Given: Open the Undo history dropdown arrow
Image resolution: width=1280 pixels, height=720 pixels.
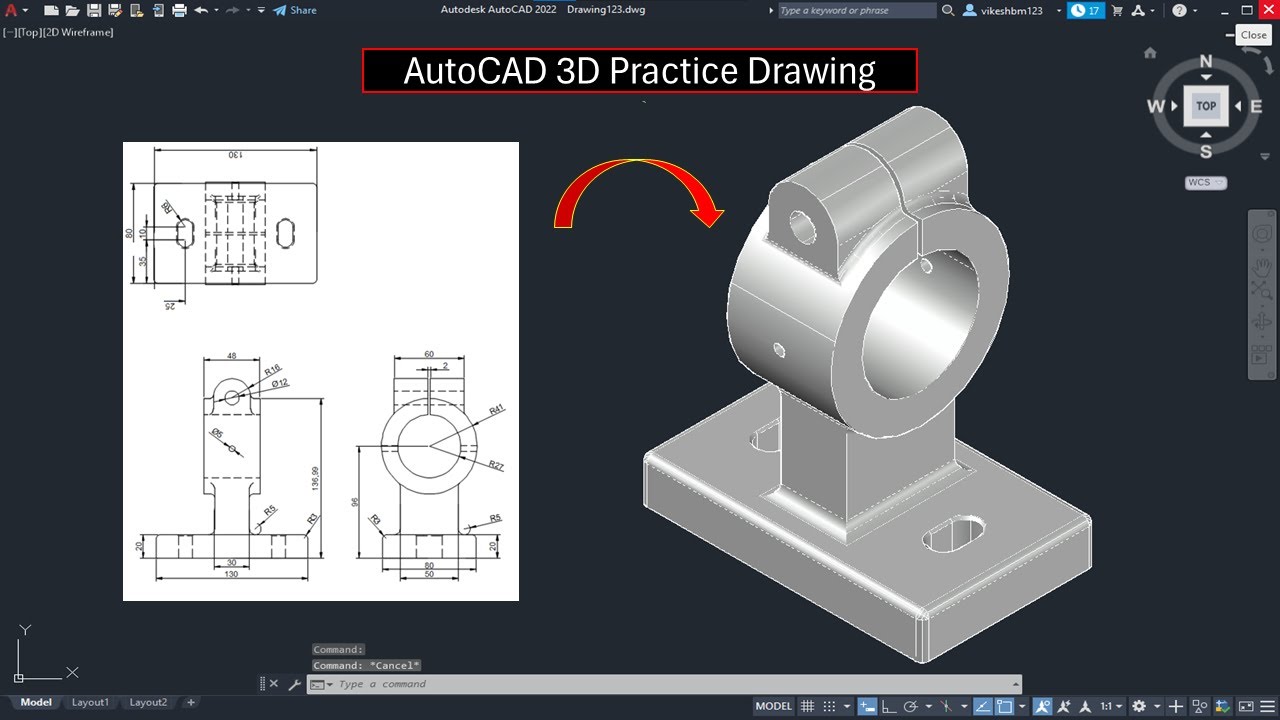Looking at the screenshot, I should click(x=216, y=10).
